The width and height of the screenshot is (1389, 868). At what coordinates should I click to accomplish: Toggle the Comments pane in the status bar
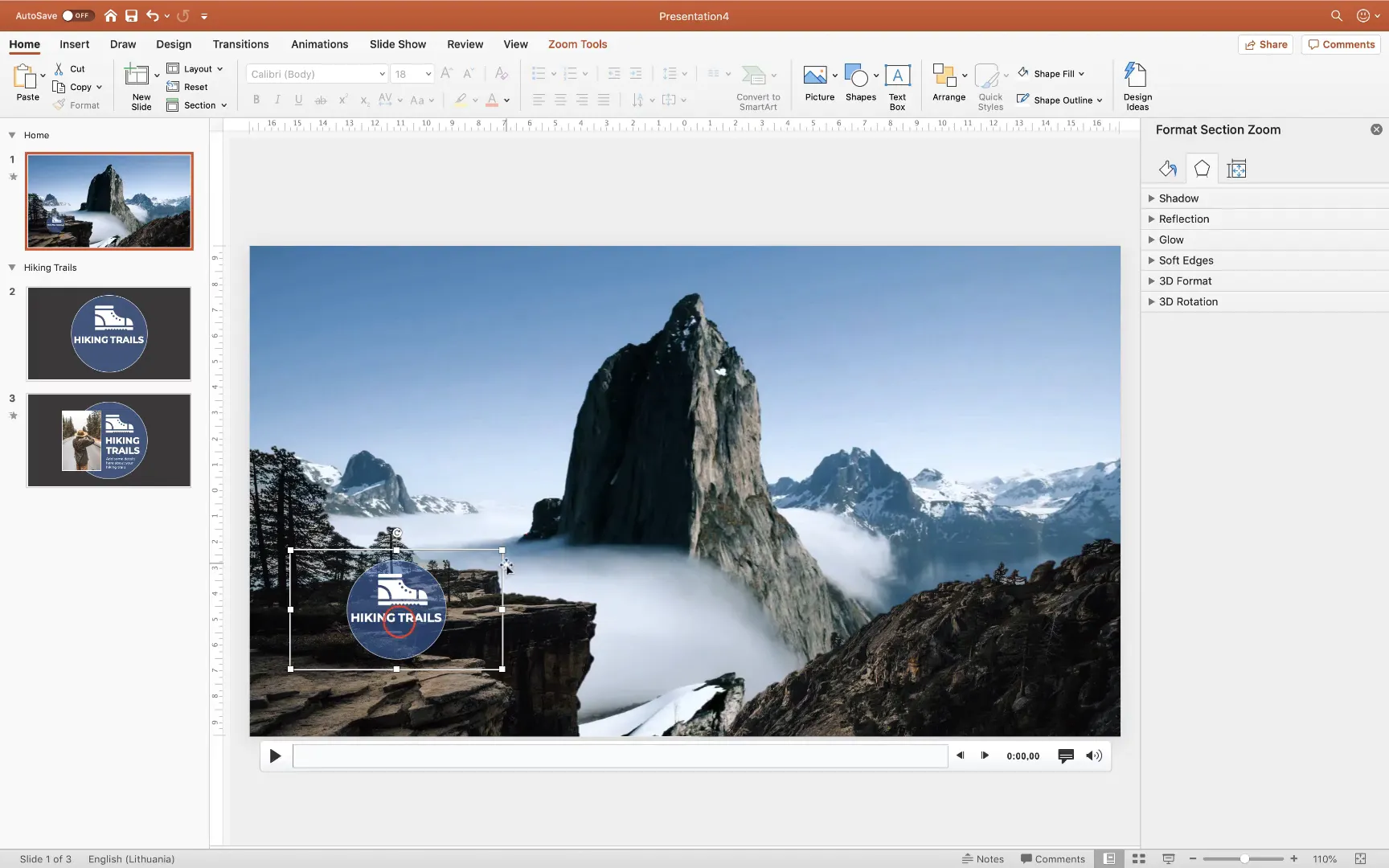point(1052,858)
